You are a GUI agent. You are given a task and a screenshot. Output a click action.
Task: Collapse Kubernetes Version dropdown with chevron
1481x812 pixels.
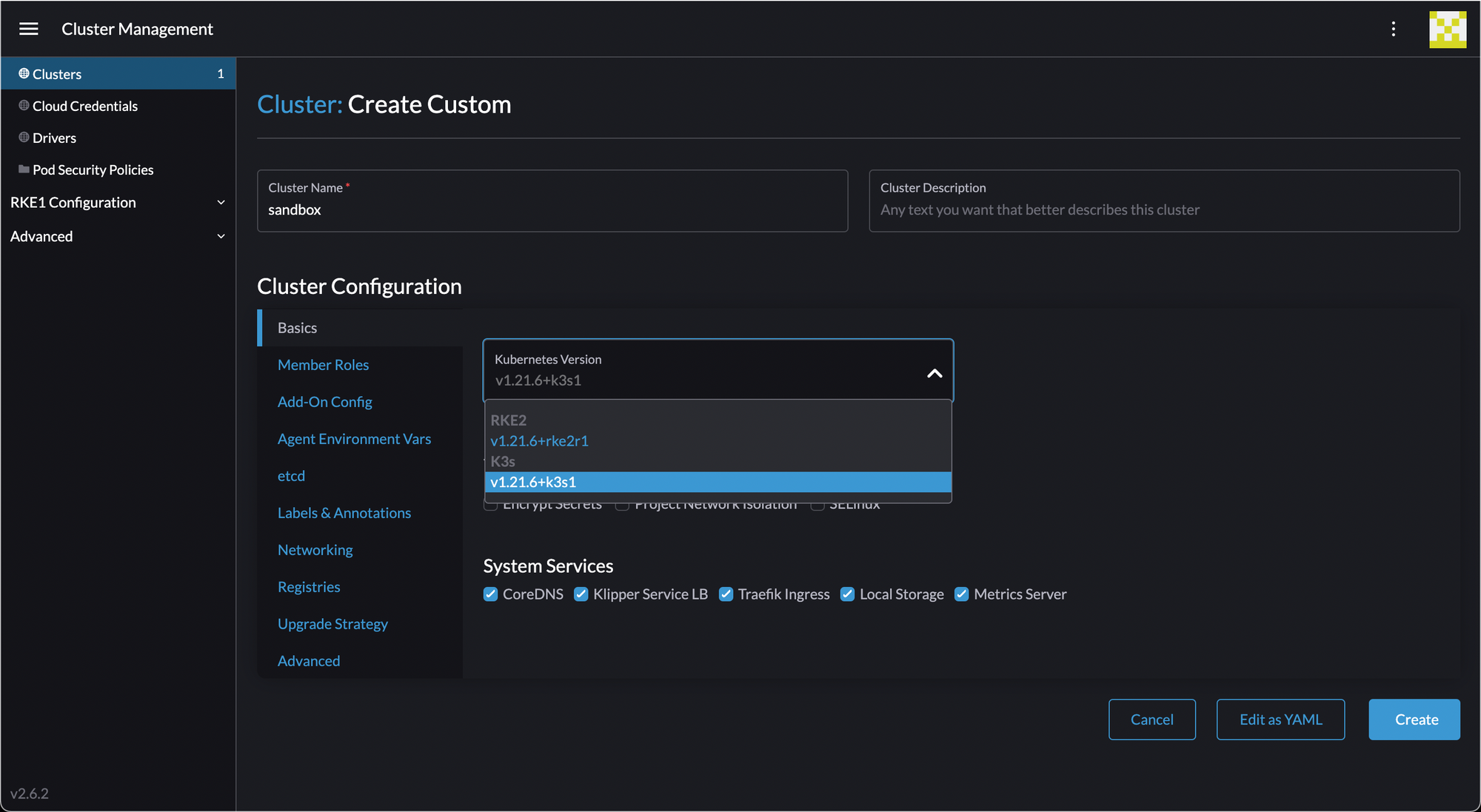(935, 374)
